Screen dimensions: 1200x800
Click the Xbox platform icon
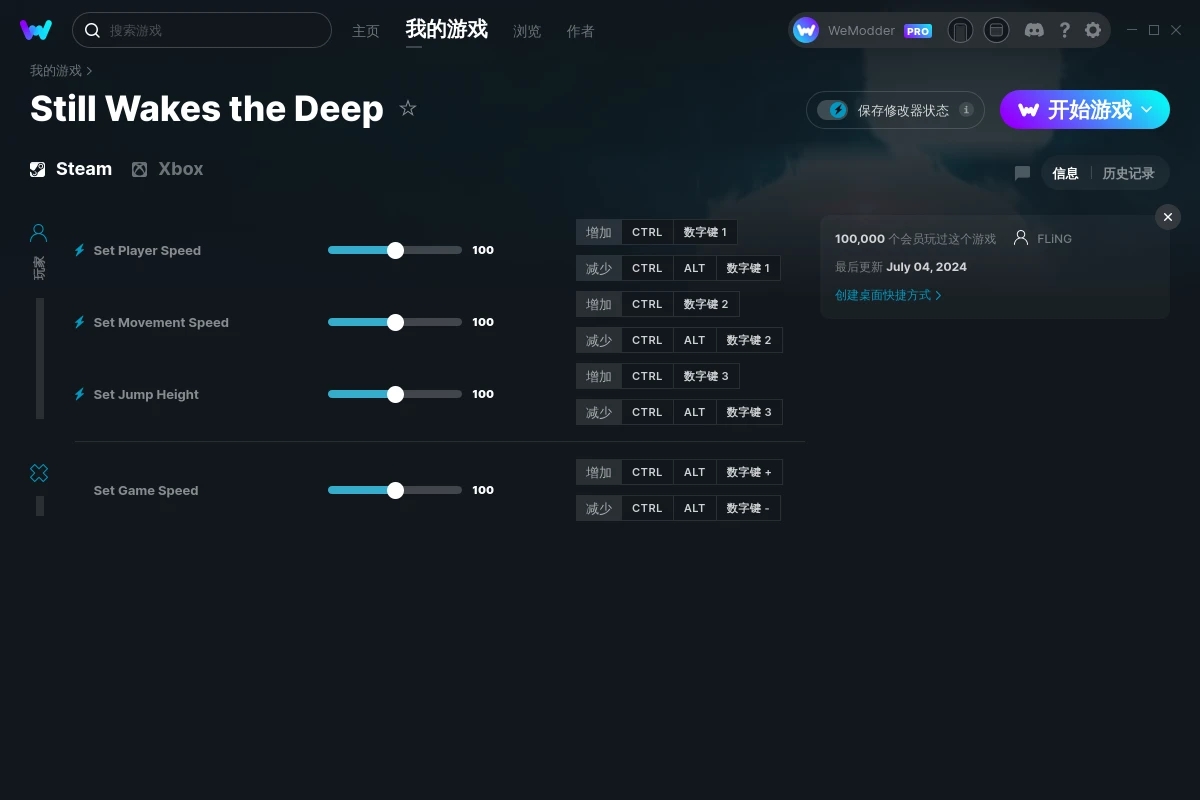pyautogui.click(x=139, y=169)
